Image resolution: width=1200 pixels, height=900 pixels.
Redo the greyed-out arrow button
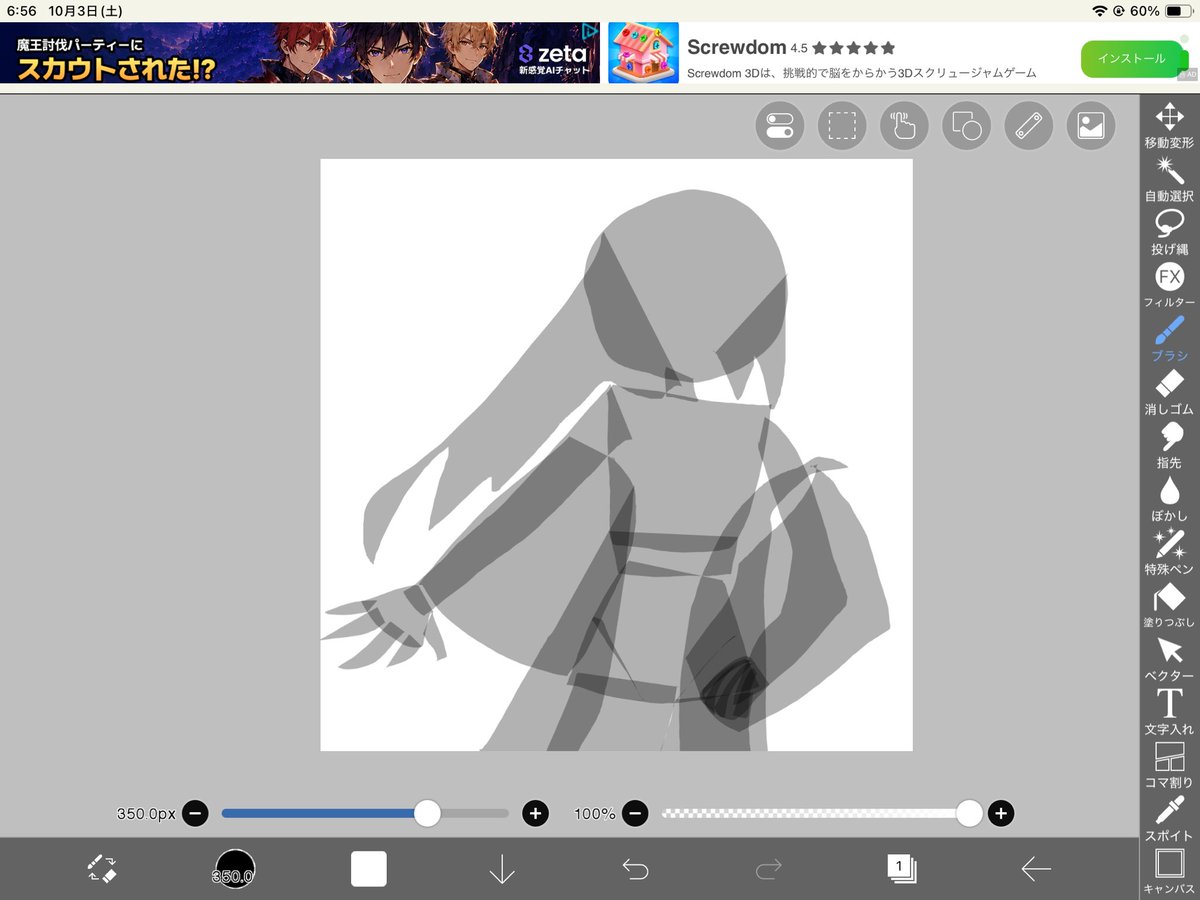pyautogui.click(x=769, y=869)
